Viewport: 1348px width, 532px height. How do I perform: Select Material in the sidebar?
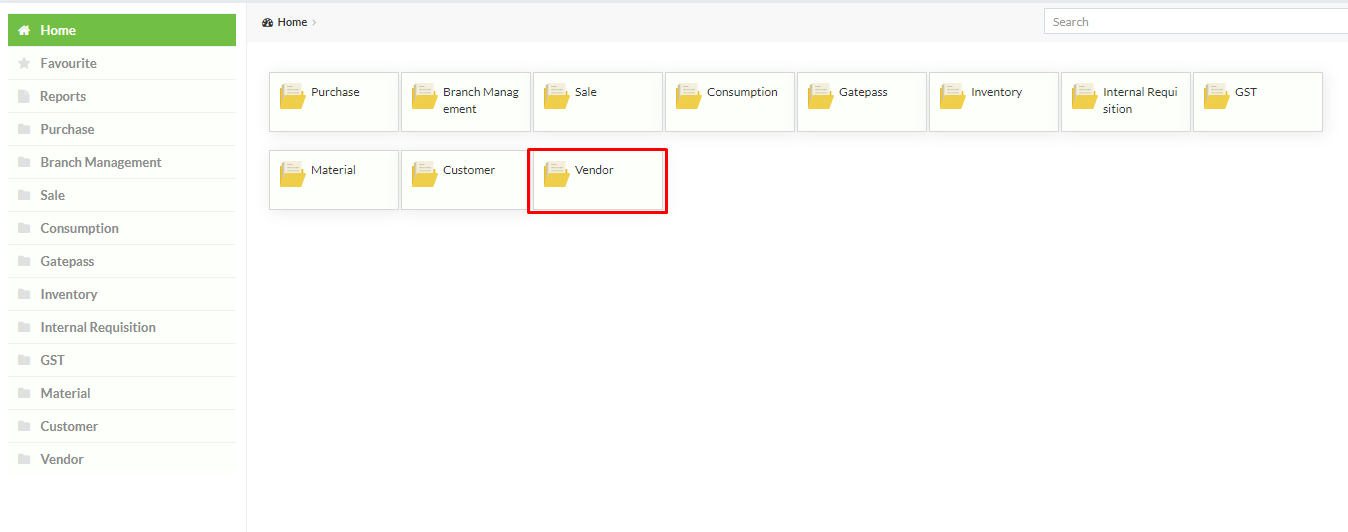[122, 393]
